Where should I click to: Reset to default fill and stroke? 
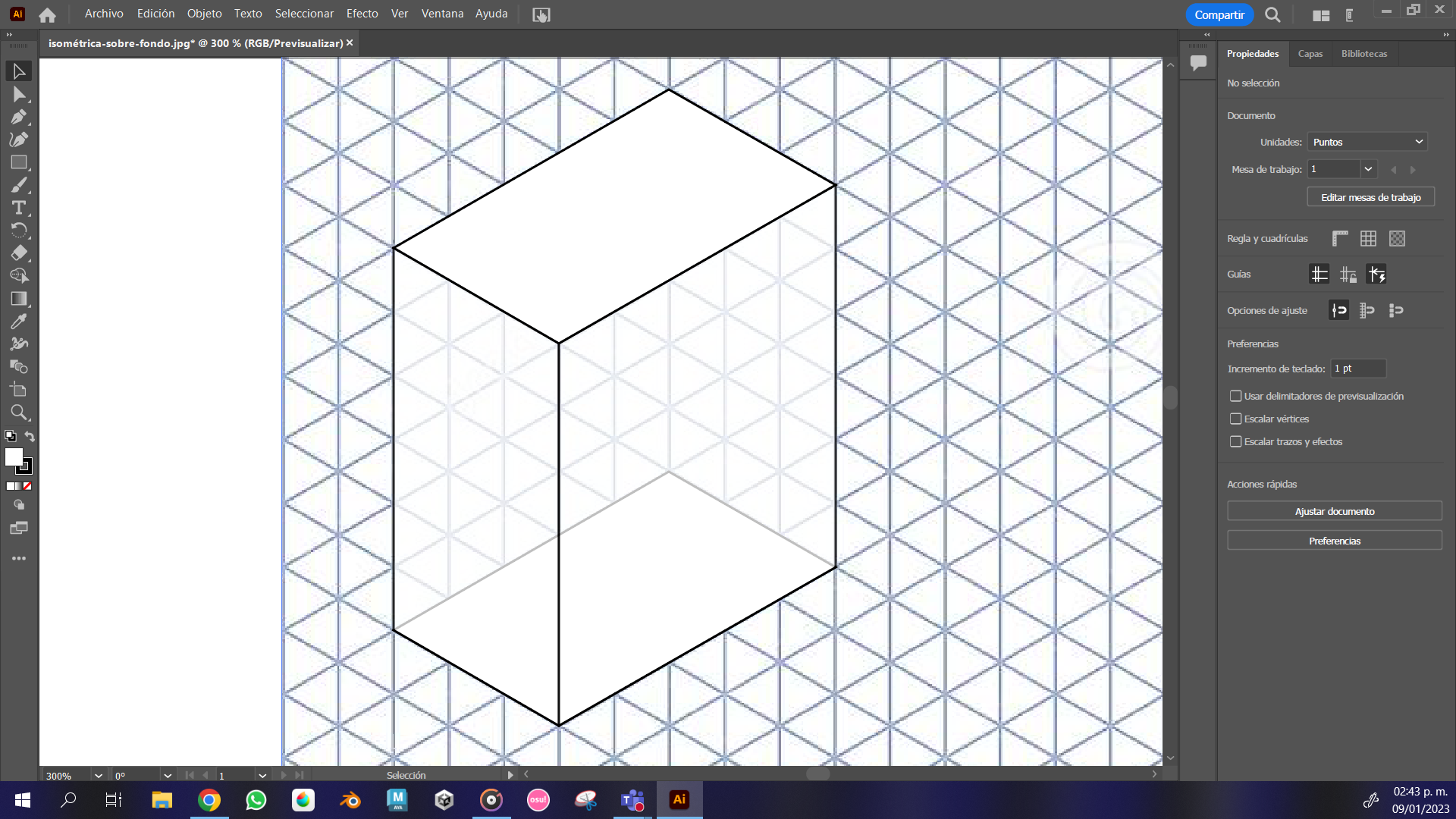11,436
